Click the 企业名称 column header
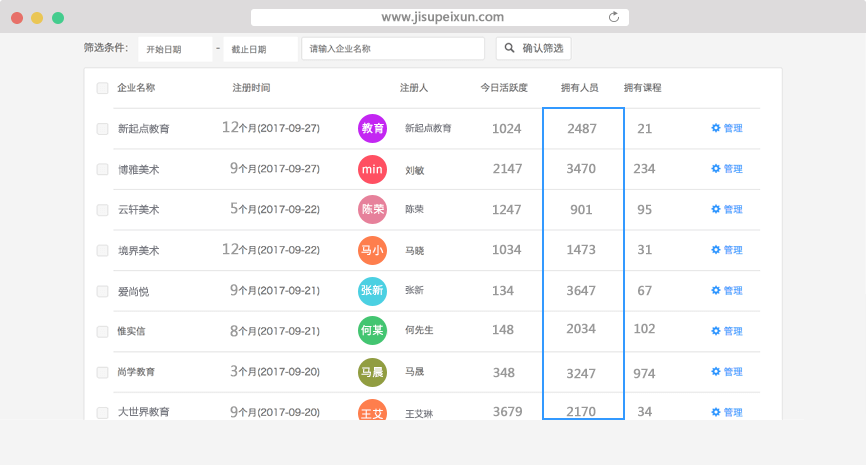The width and height of the screenshot is (866, 465). [136, 88]
